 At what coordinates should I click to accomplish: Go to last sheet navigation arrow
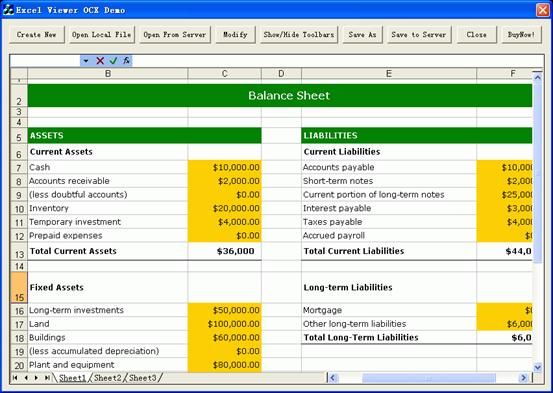[47, 378]
